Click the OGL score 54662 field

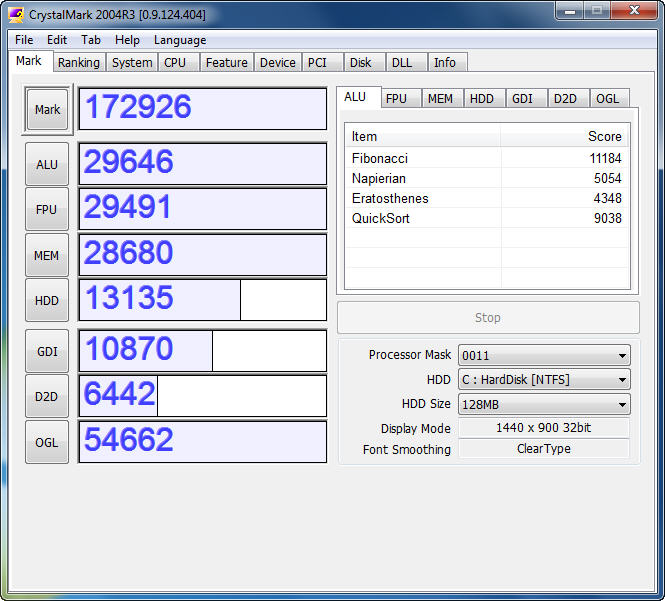pyautogui.click(x=203, y=442)
